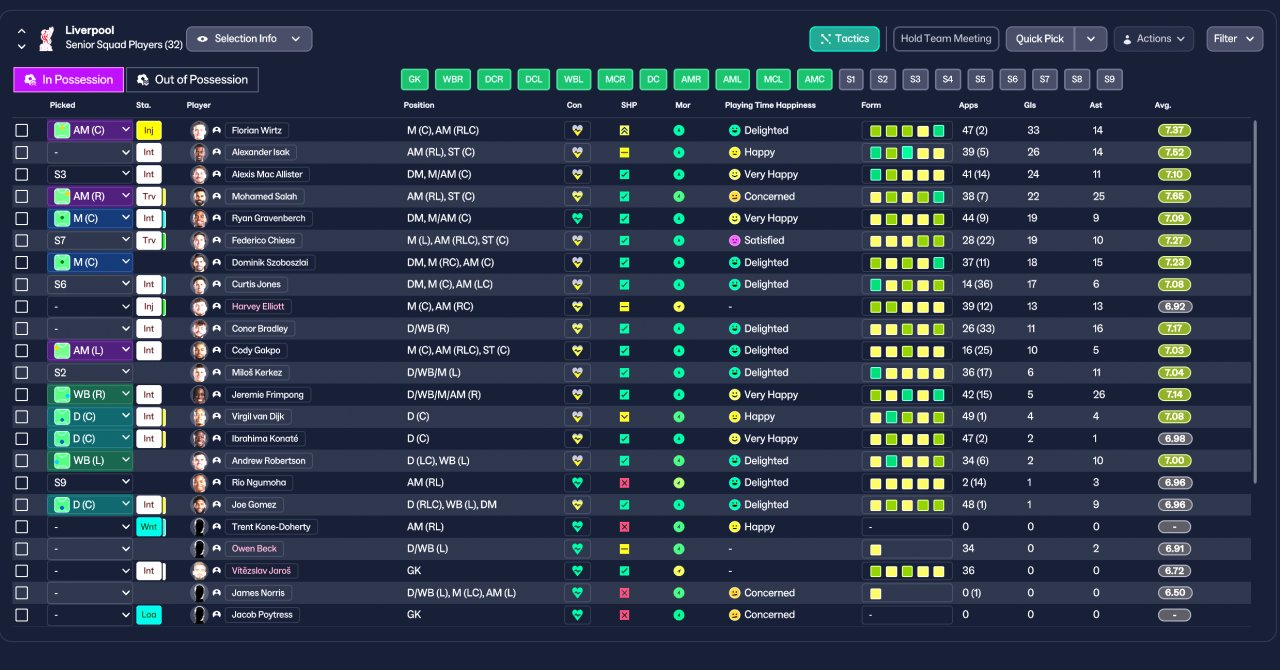Click Mohamed Salah's concerned face icon
Viewport: 1280px width, 670px height.
click(734, 197)
